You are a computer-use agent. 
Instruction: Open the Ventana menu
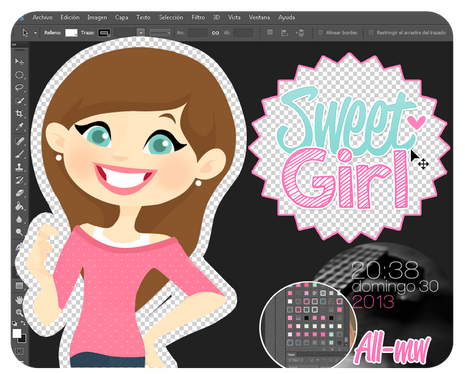coord(259,17)
